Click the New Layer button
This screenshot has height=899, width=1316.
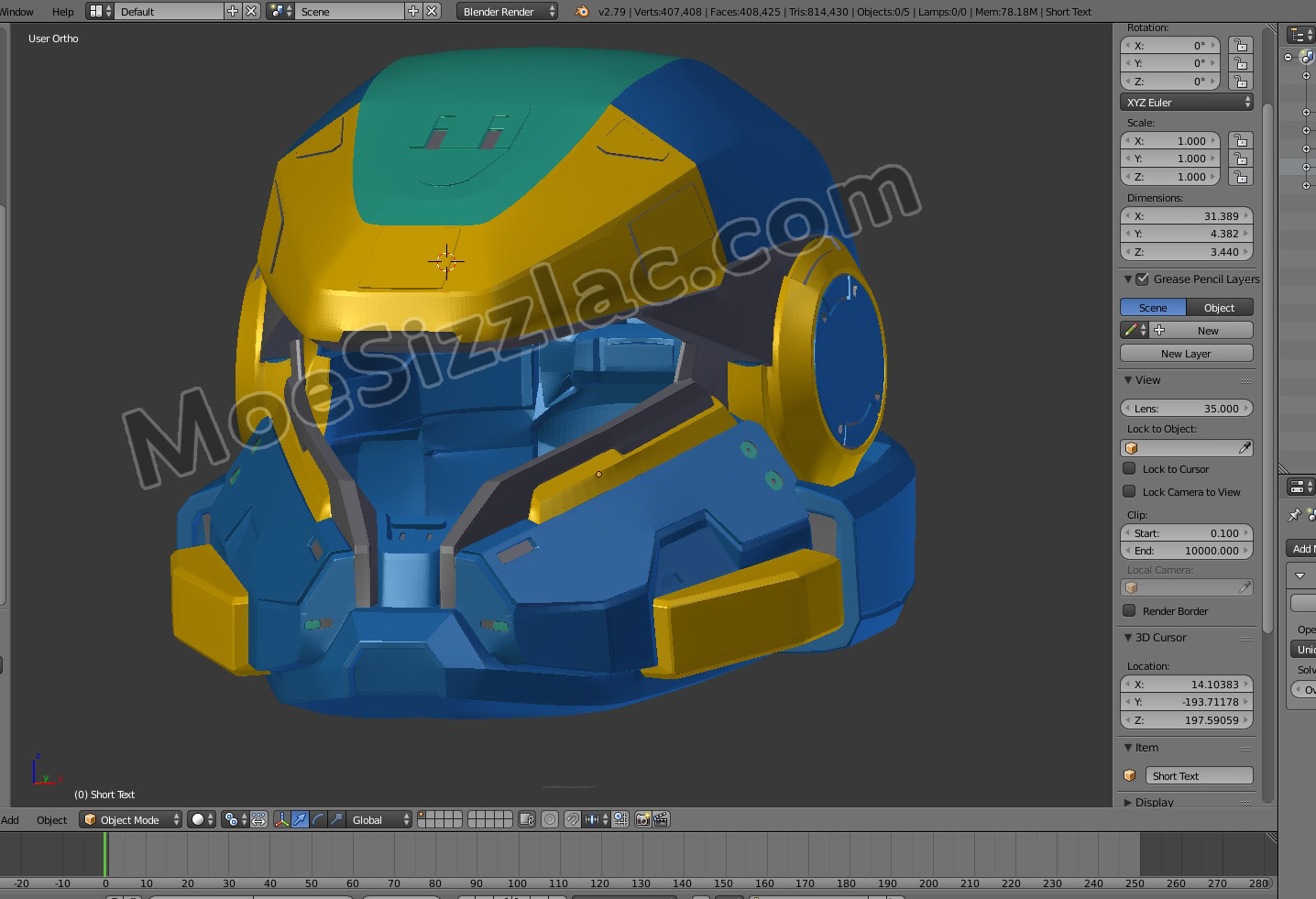[1186, 354]
